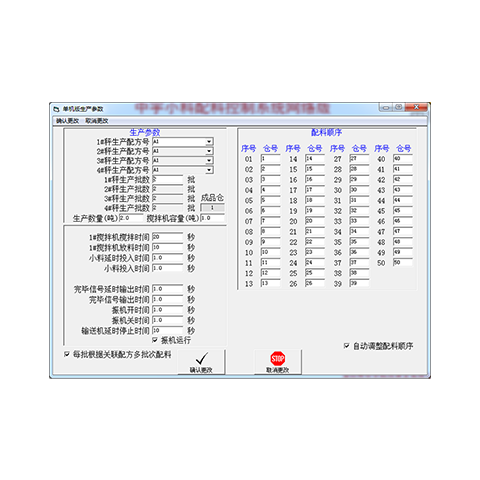Screen dimensions: 480x480
Task: Open the 确认更改 menu item
Action: click(x=67, y=121)
